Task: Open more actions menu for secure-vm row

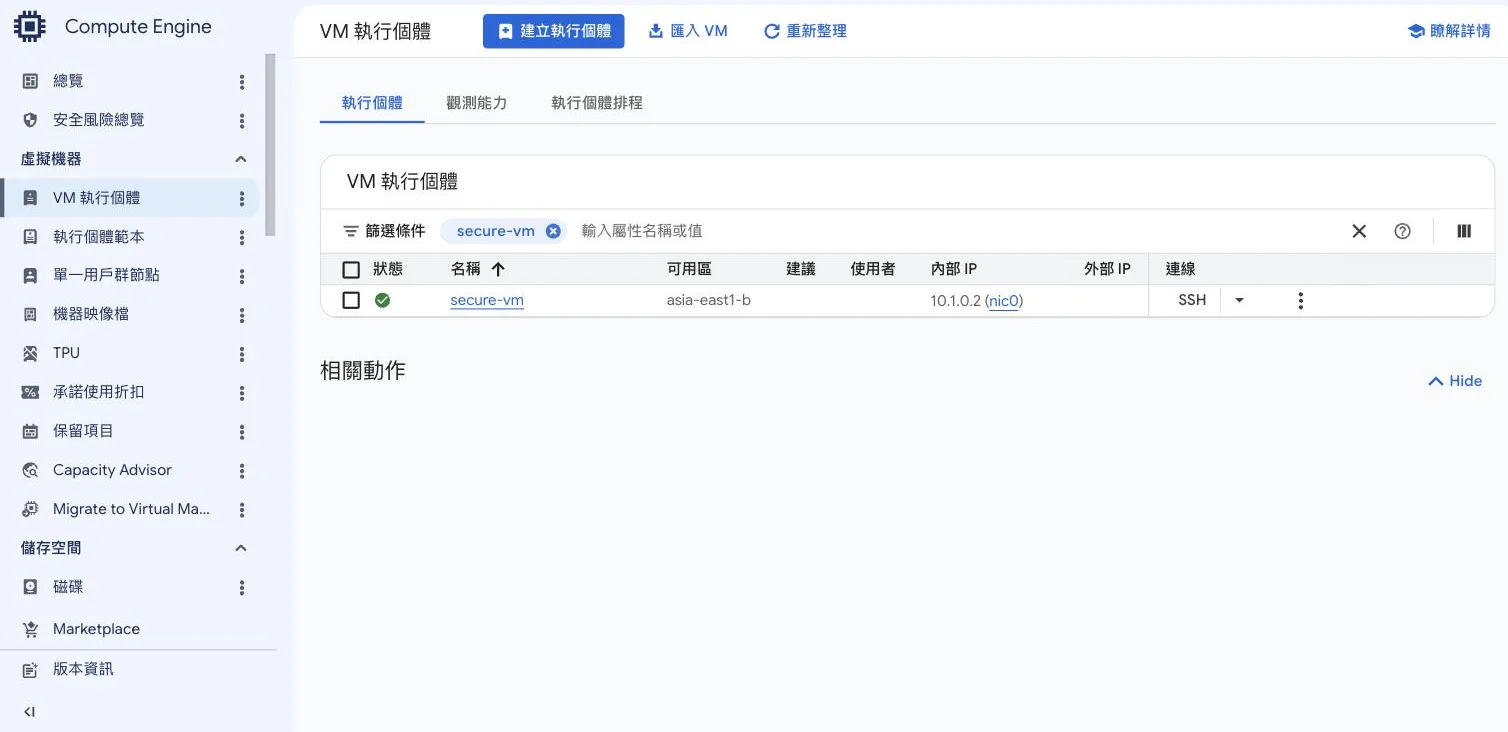Action: click(1300, 300)
